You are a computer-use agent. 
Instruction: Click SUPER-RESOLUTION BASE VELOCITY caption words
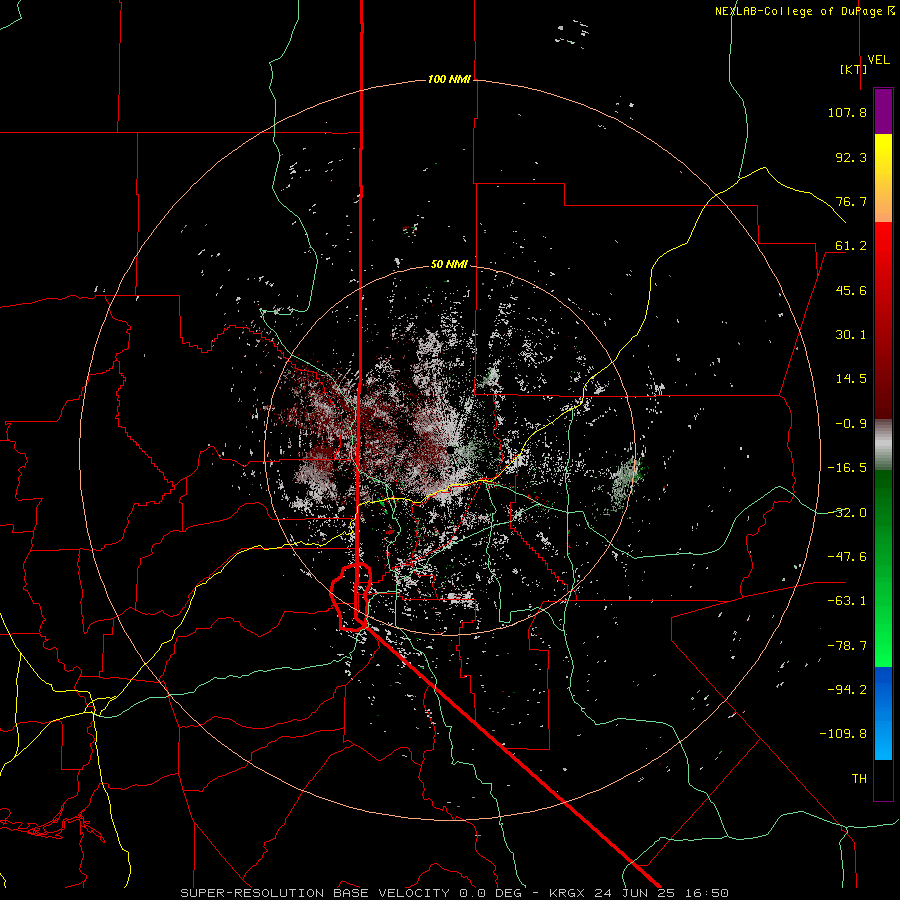click(315, 893)
